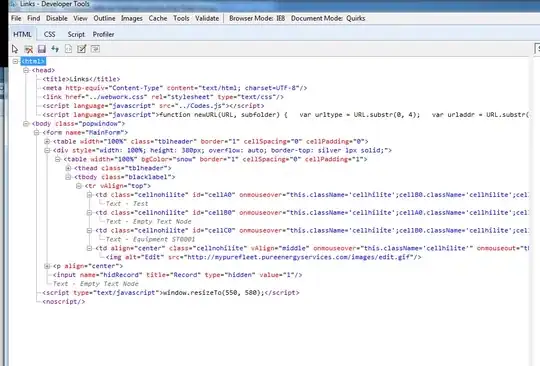Select 'Text - Empty Text Node' below hidRecord input

coord(96,284)
